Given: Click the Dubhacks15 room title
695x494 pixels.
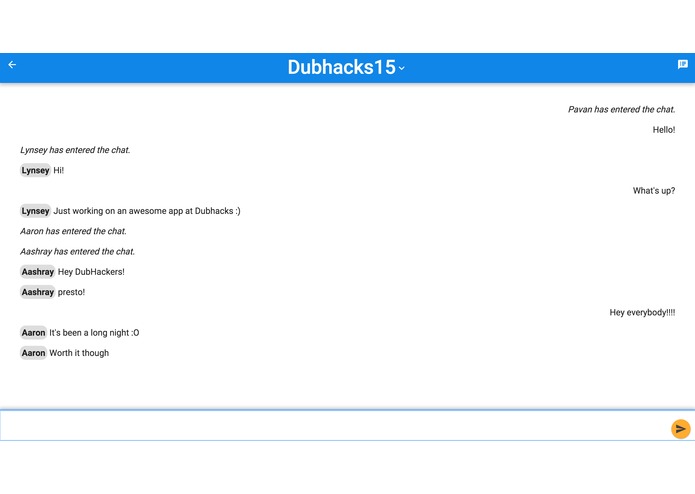Looking at the screenshot, I should click(x=341, y=67).
